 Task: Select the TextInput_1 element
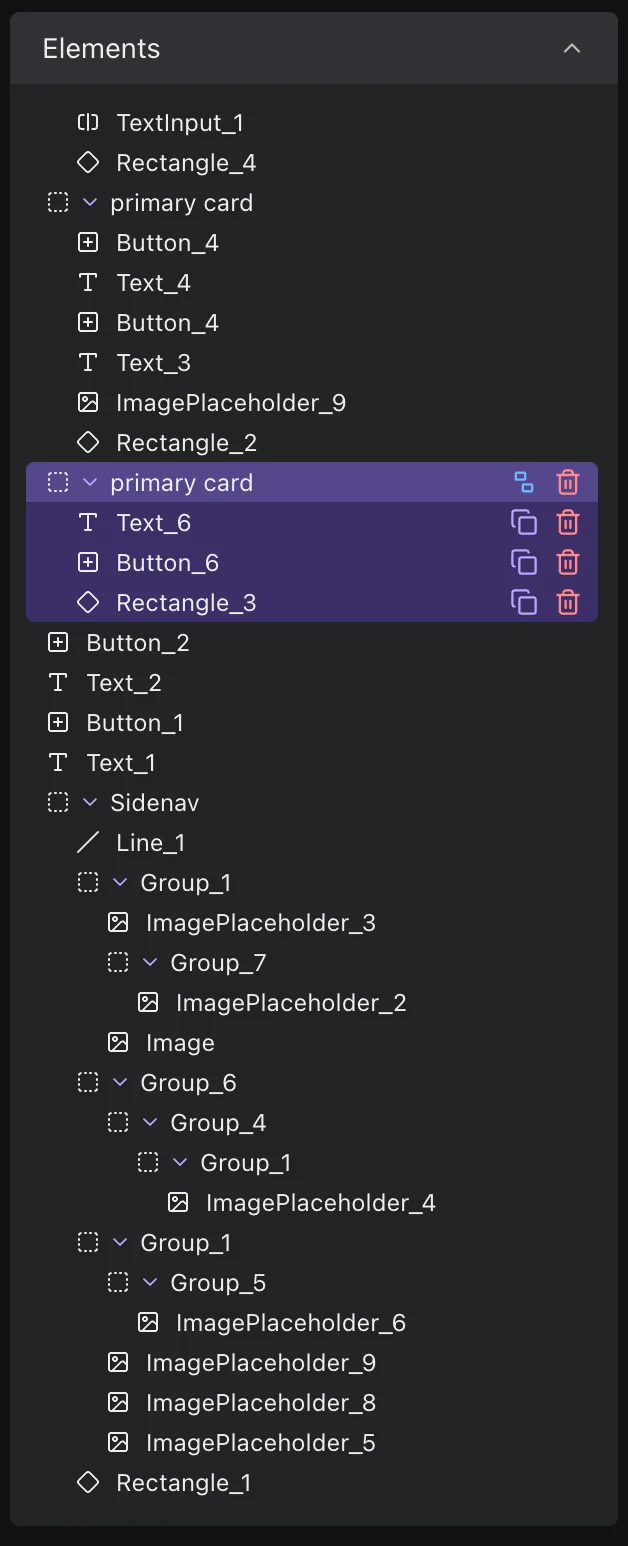[181, 122]
